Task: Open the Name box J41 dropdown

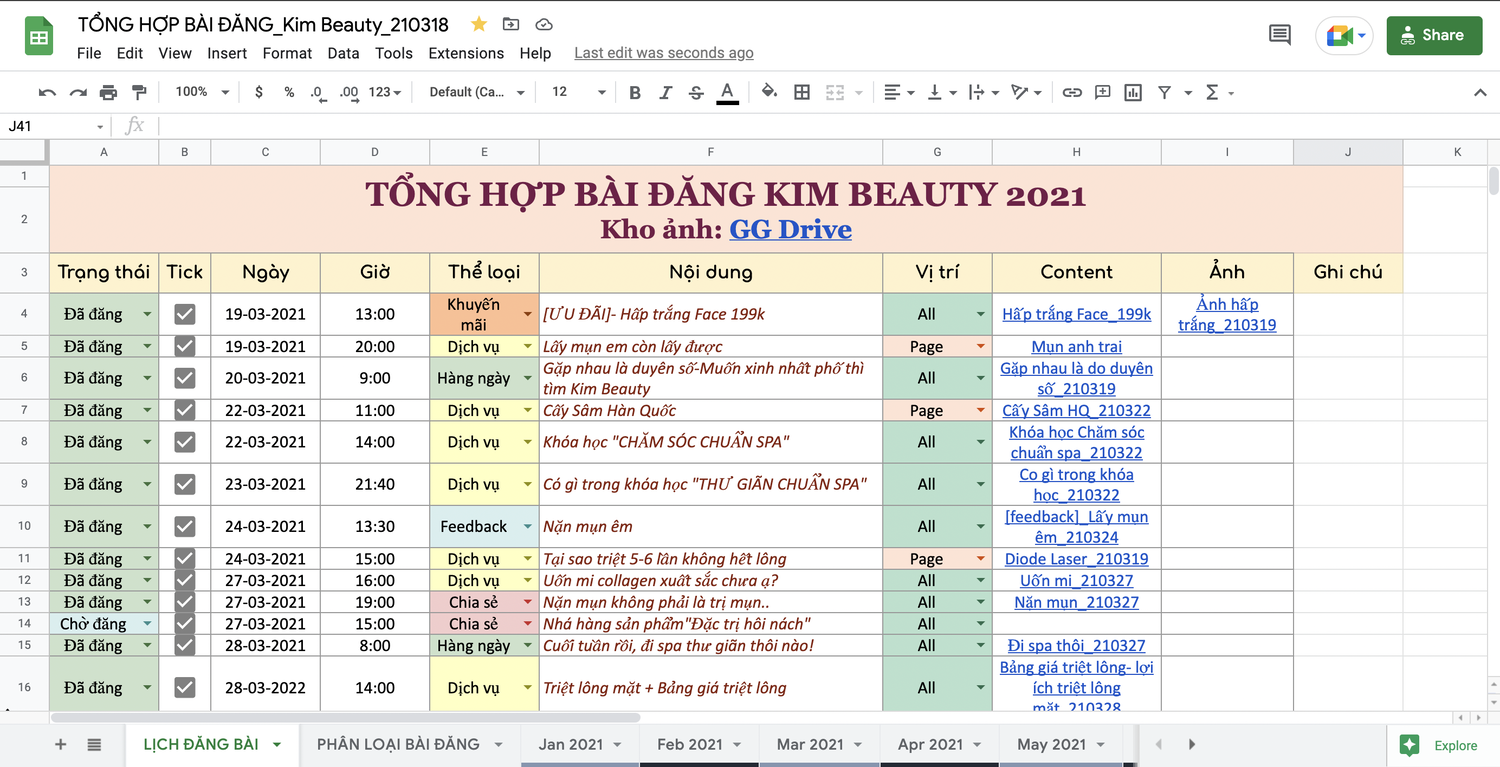Action: pos(100,126)
